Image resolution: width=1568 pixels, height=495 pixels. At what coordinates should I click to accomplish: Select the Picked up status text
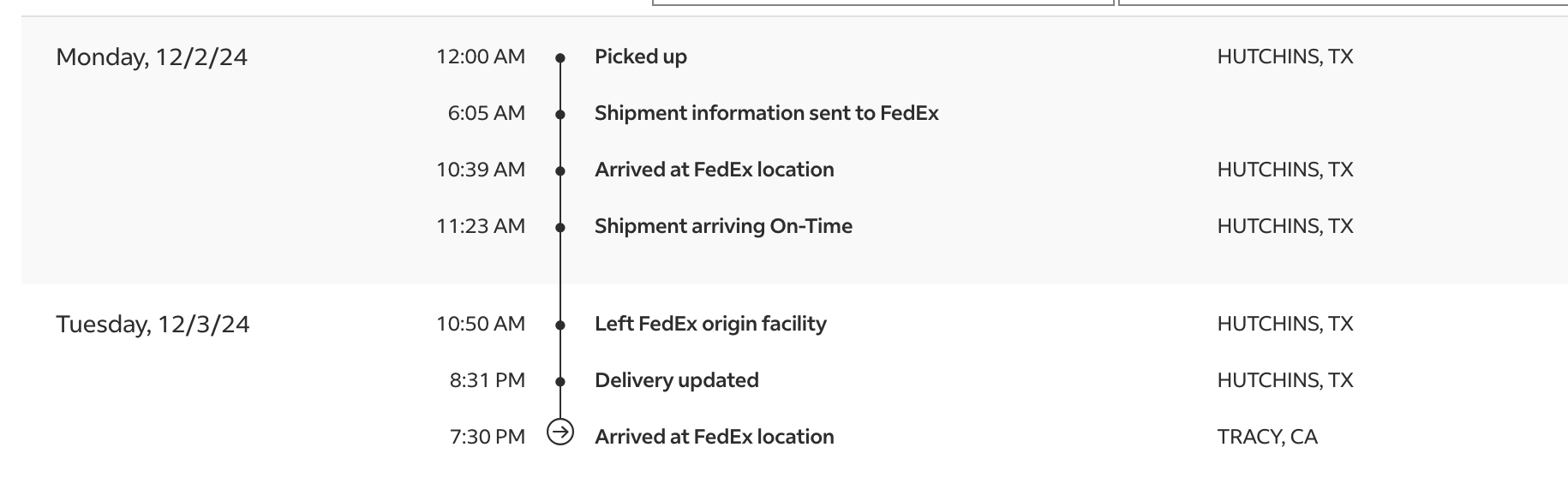click(641, 57)
